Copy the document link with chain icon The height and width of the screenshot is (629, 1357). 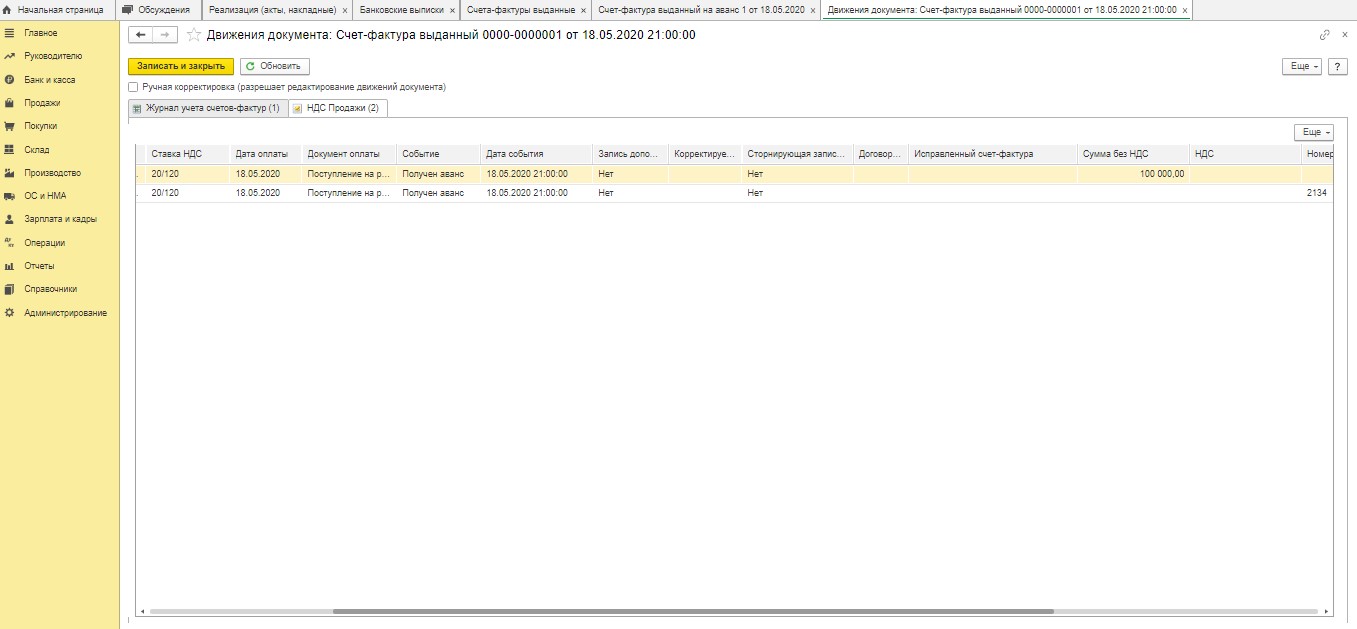(1325, 35)
